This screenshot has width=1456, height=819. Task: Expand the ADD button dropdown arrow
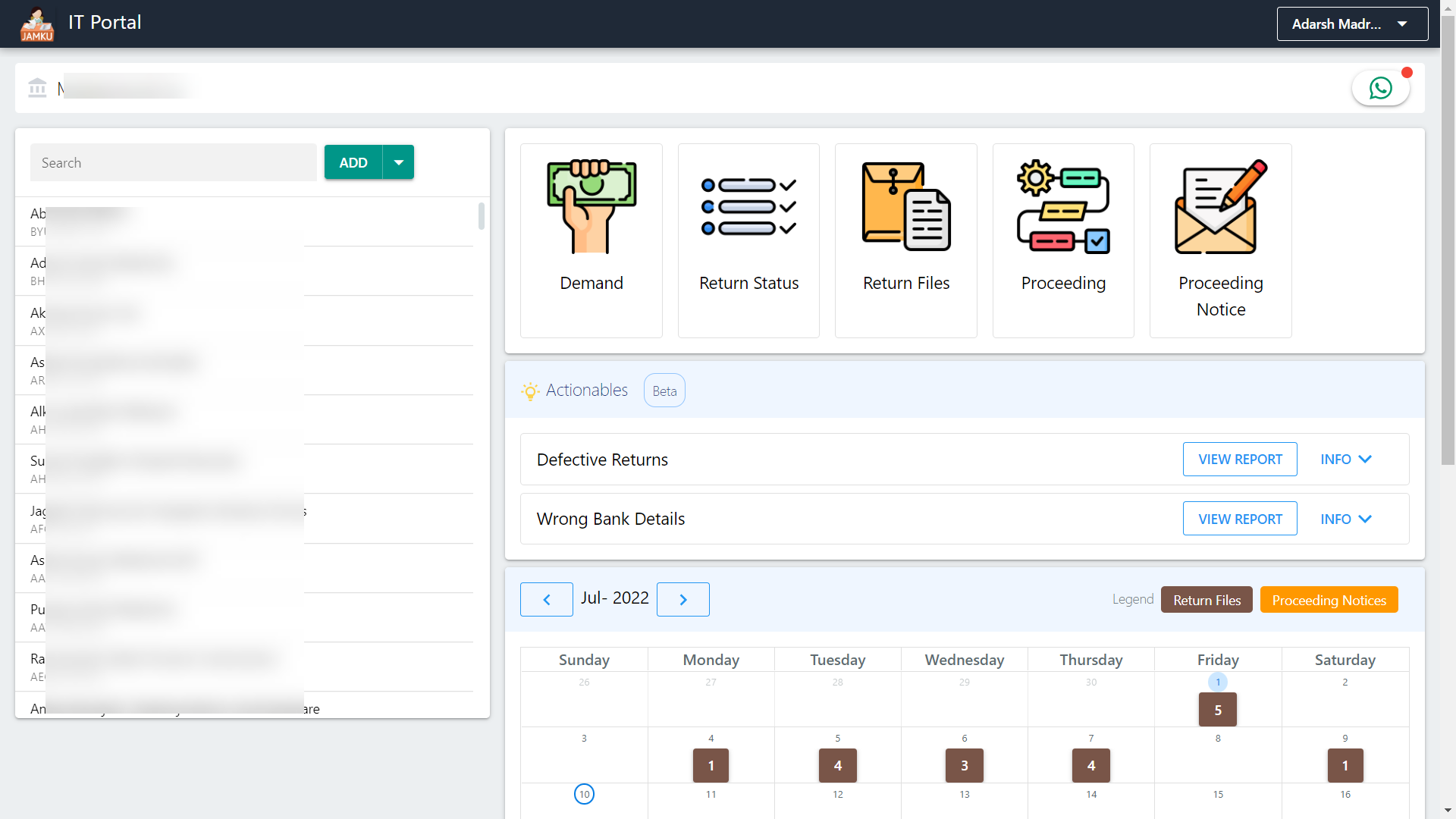coord(399,162)
